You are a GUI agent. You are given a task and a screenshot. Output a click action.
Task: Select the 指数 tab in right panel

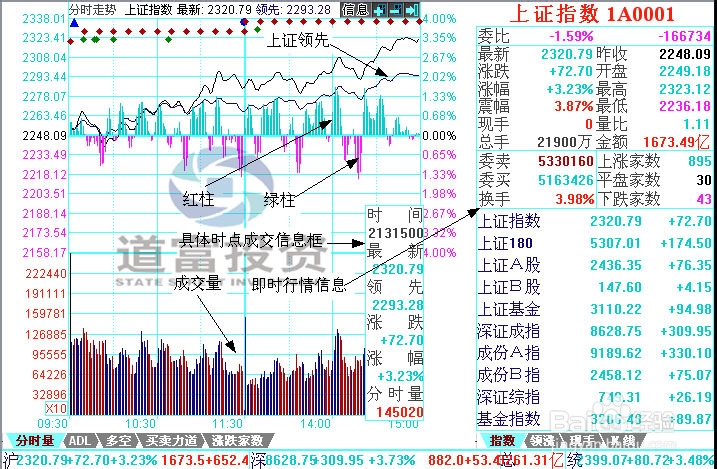pos(502,441)
